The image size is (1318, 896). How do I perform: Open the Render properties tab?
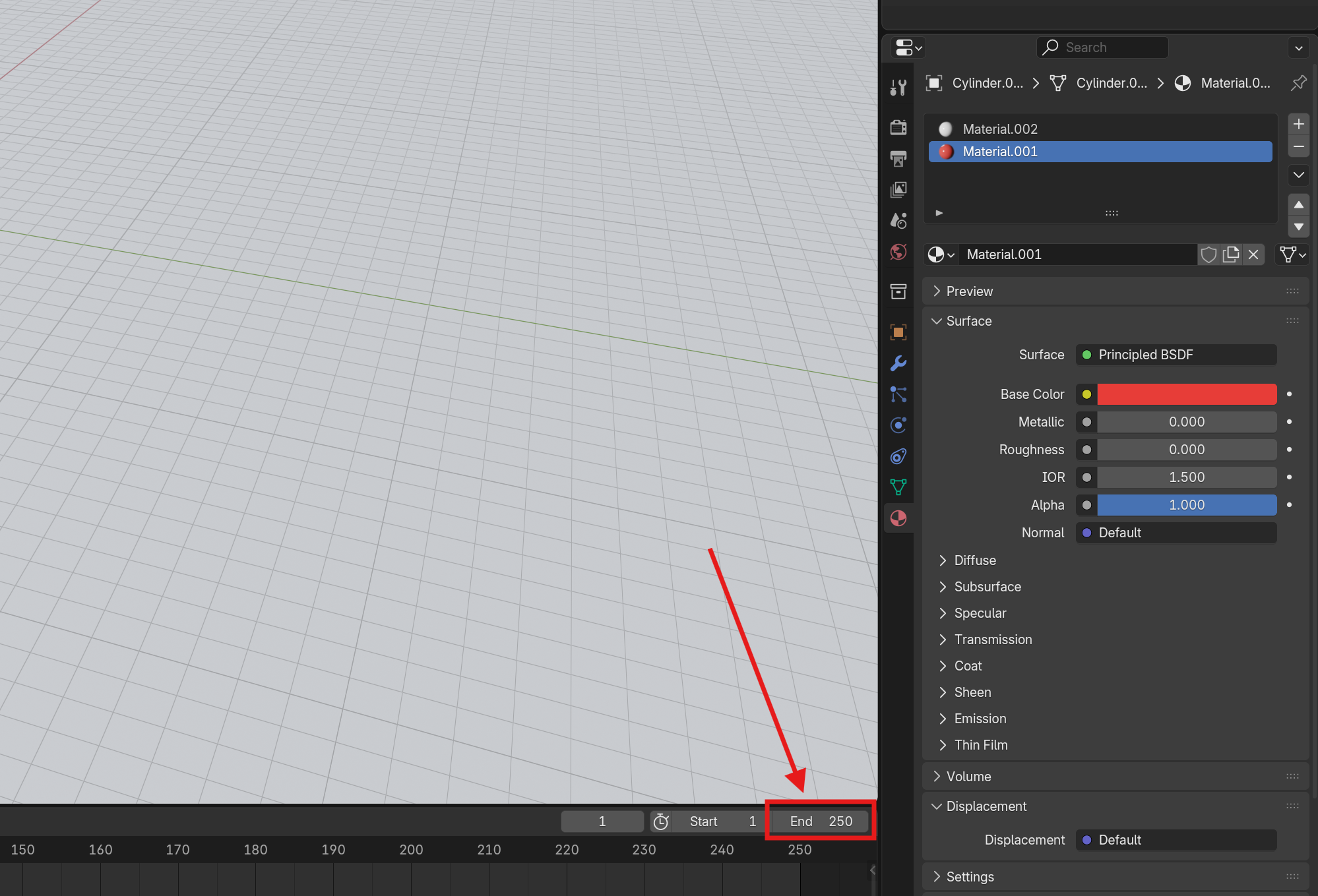pyautogui.click(x=898, y=127)
